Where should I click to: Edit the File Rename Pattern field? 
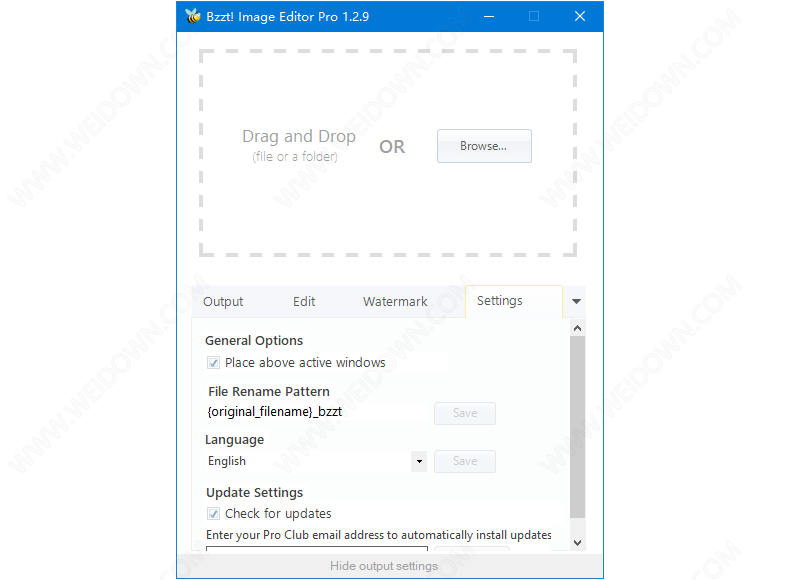(317, 412)
